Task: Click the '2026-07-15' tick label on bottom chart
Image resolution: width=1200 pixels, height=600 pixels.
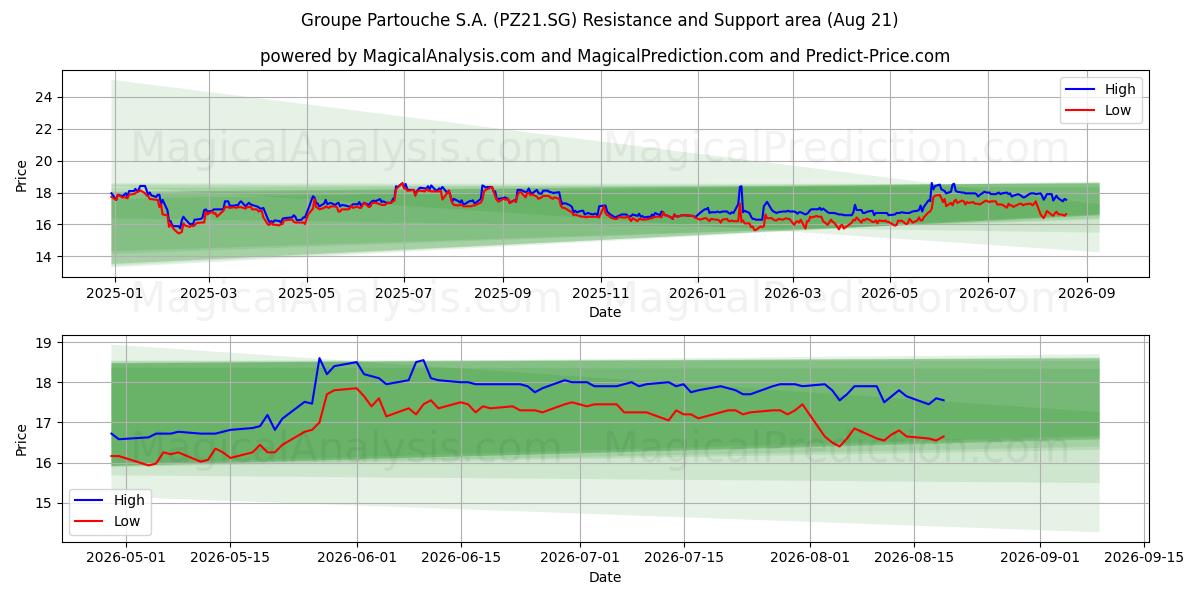Action: 684,558
